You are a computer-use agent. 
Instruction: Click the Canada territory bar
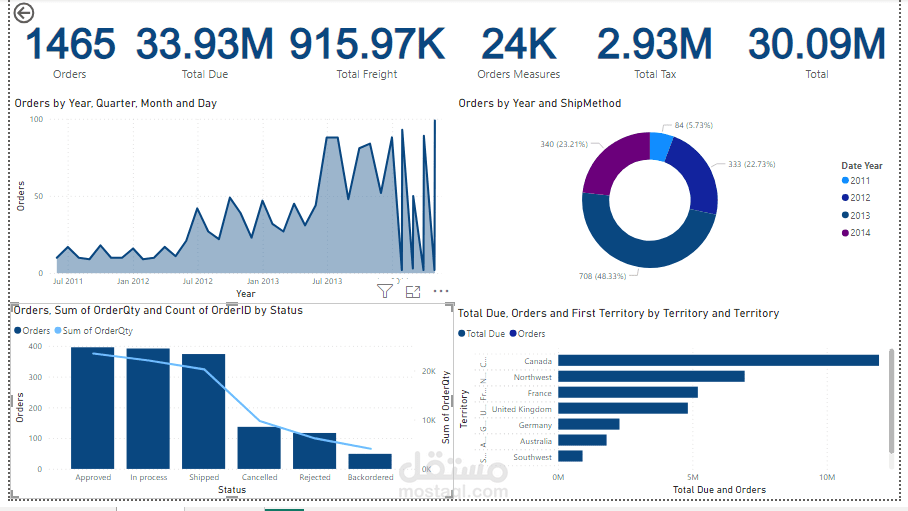pyautogui.click(x=719, y=361)
